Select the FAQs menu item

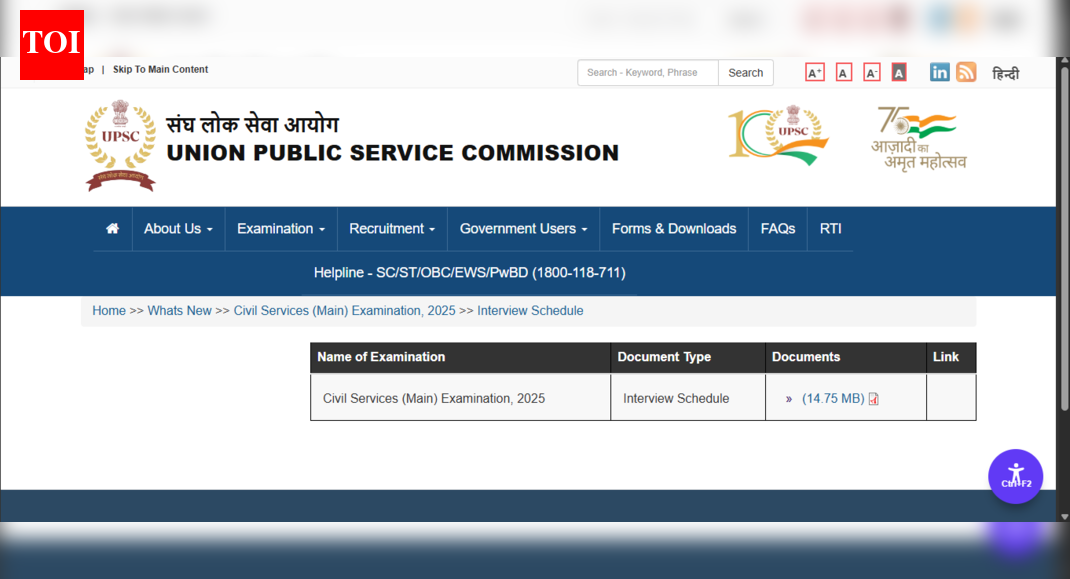pos(777,228)
